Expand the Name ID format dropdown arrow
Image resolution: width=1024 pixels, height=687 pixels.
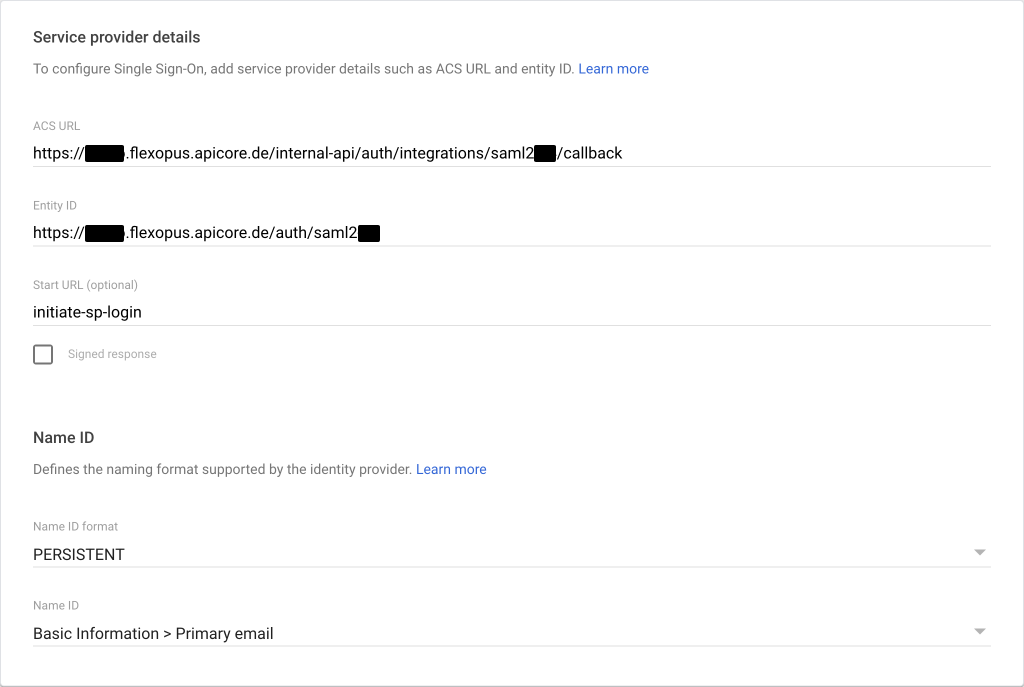coord(979,553)
